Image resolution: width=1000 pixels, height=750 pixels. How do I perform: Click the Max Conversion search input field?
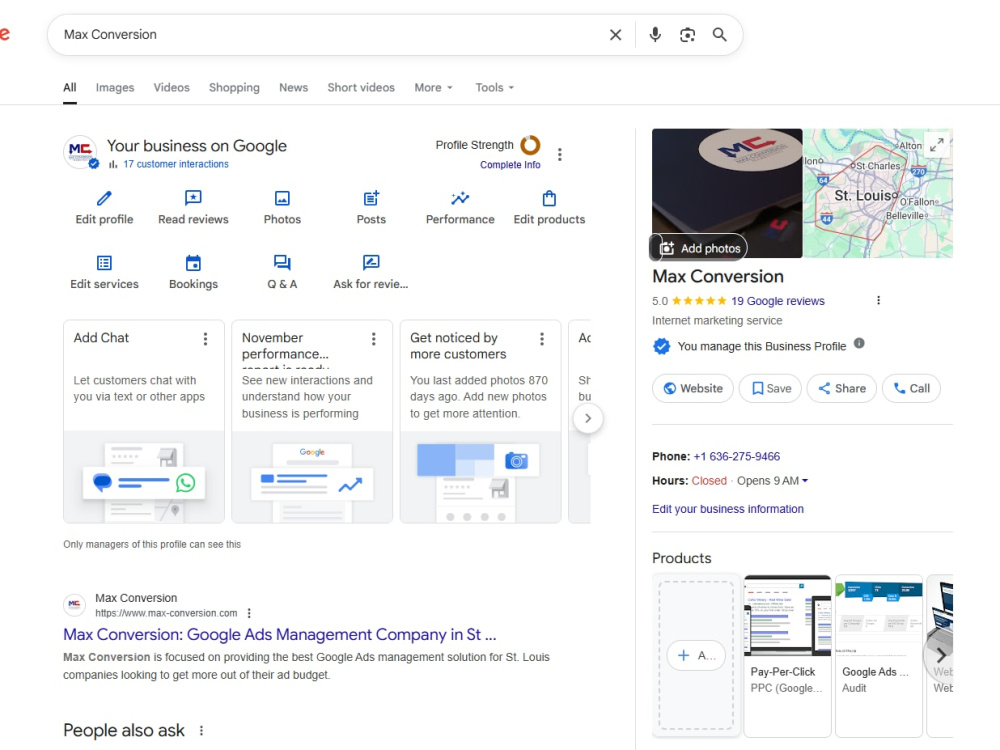(x=328, y=35)
